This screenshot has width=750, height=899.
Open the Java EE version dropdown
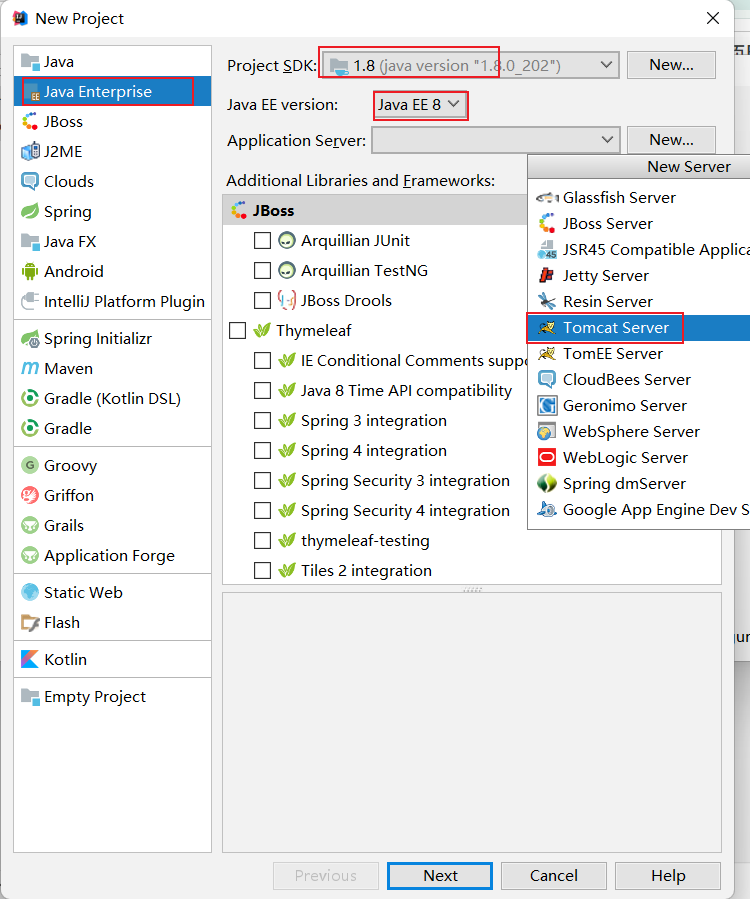(420, 105)
